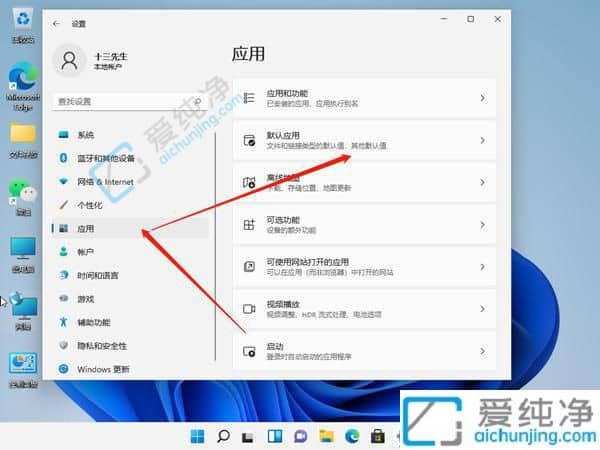
Task: Select 应用 (Apps) in the sidebar
Action: [x=130, y=228]
